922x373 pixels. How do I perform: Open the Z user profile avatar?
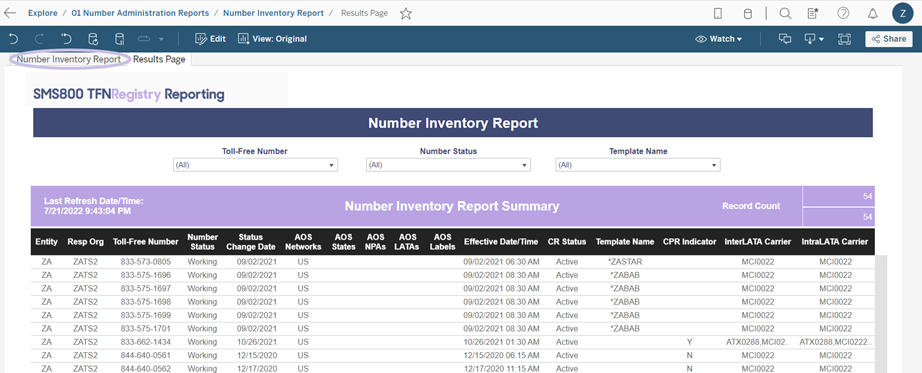point(902,14)
